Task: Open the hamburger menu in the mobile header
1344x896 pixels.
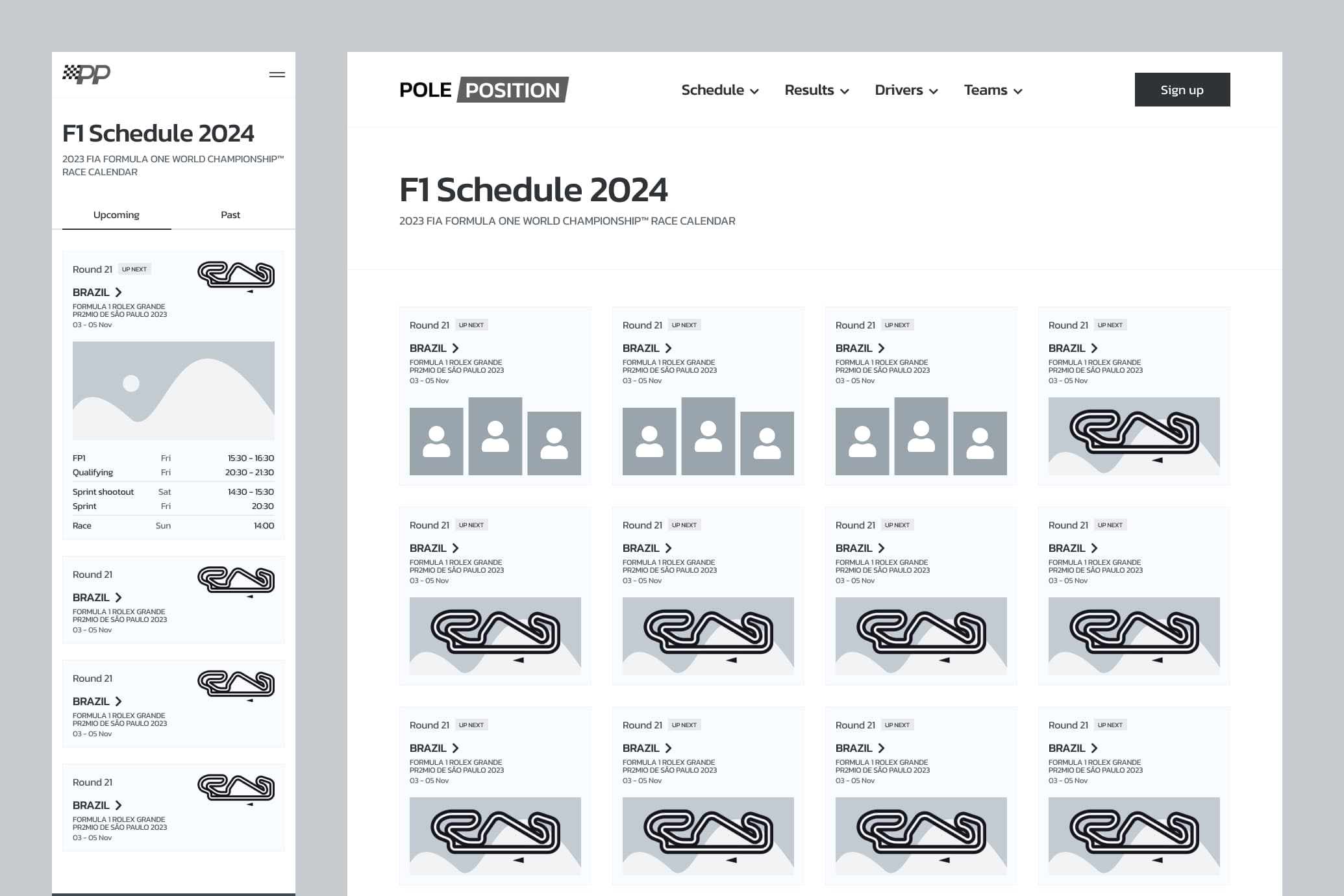Action: (x=277, y=75)
